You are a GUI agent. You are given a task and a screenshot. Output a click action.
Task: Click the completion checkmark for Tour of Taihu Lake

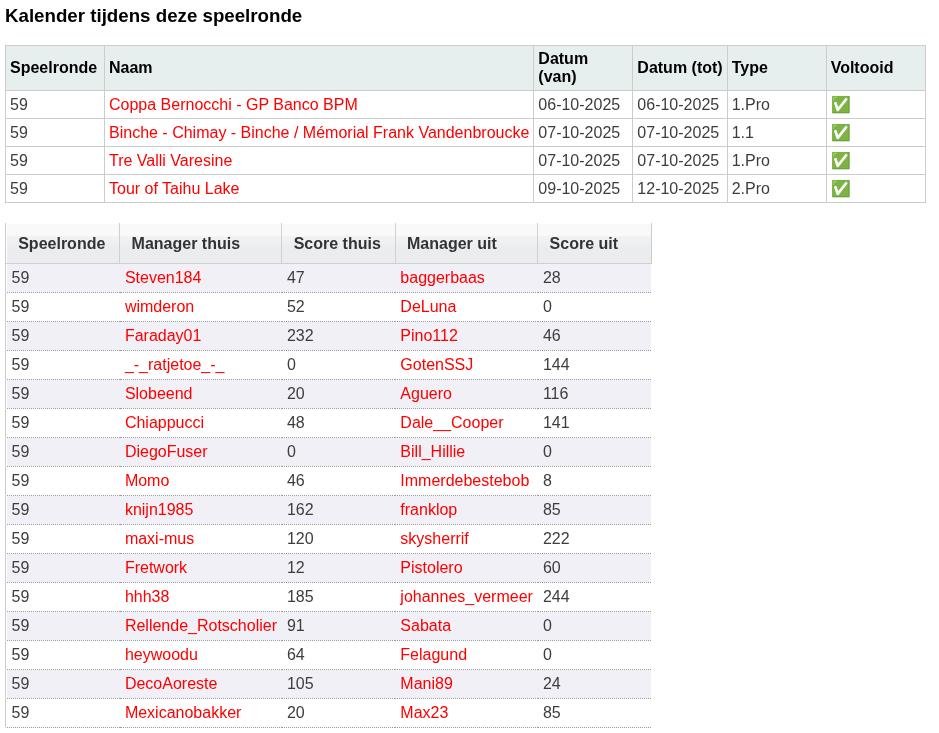841,188
